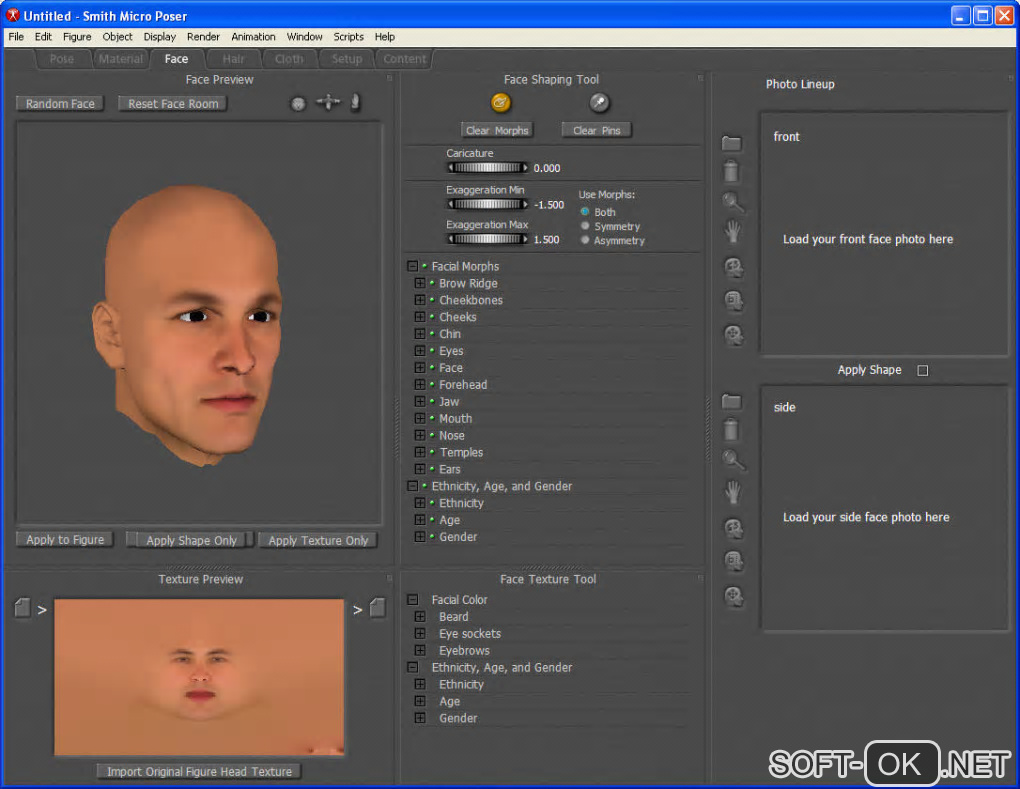
Task: Select the Asymmetry morphs radio option
Action: [x=586, y=240]
